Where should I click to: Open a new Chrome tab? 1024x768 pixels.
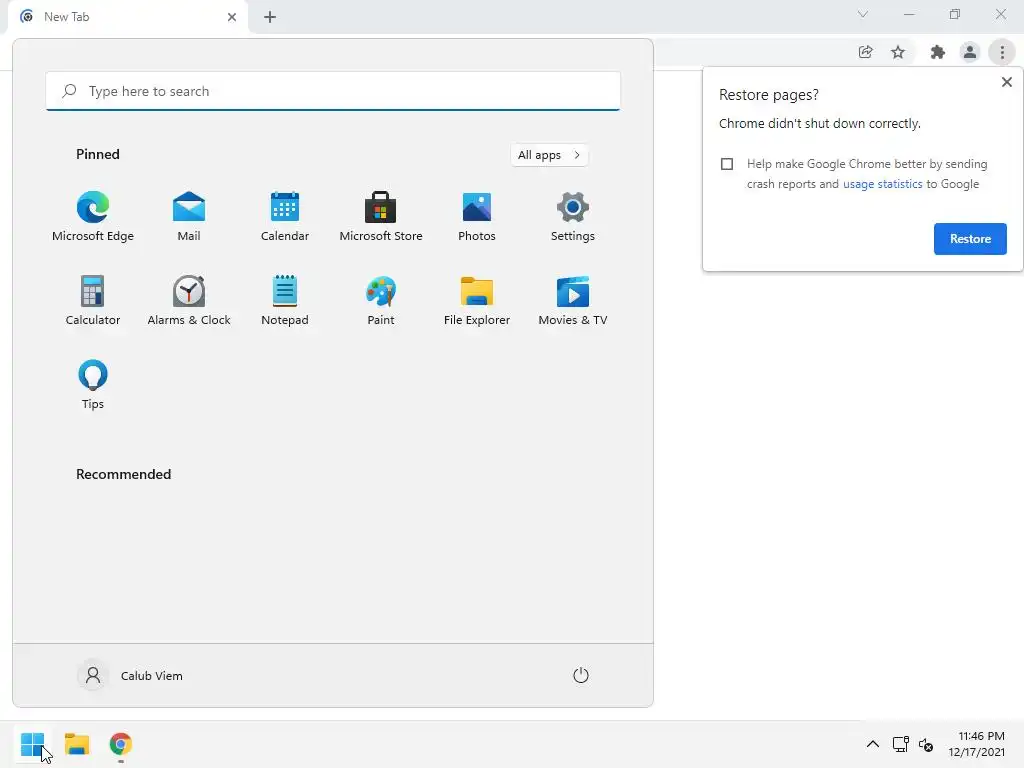pyautogui.click(x=270, y=17)
